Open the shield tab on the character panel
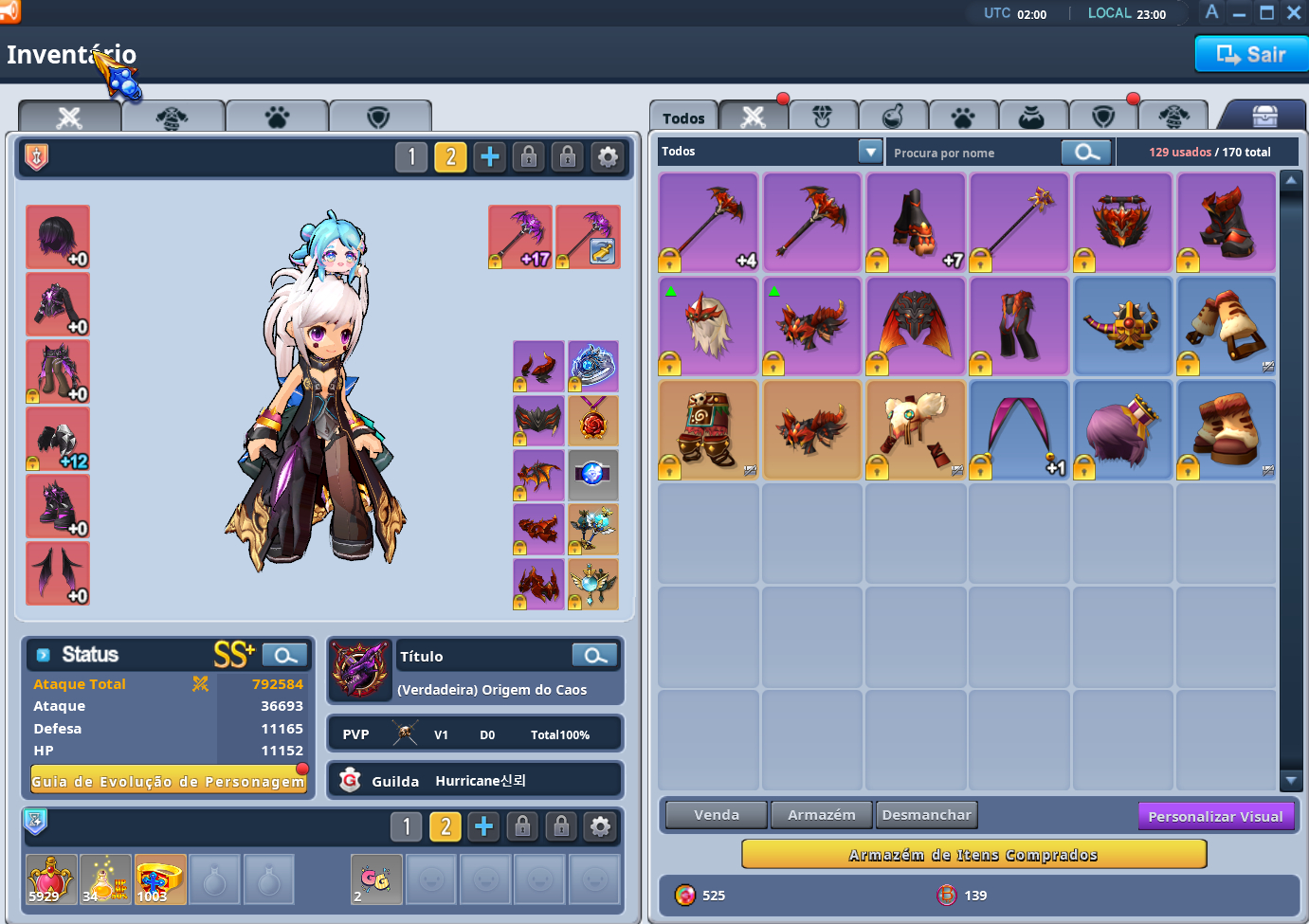Viewport: 1309px width, 924px height. (379, 117)
